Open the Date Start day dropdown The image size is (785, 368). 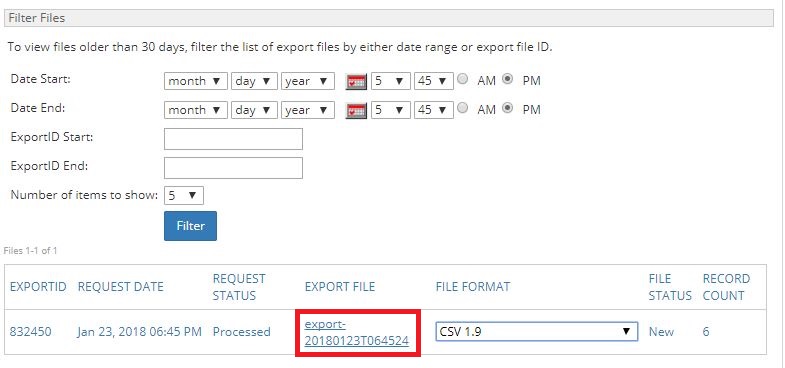pos(254,81)
